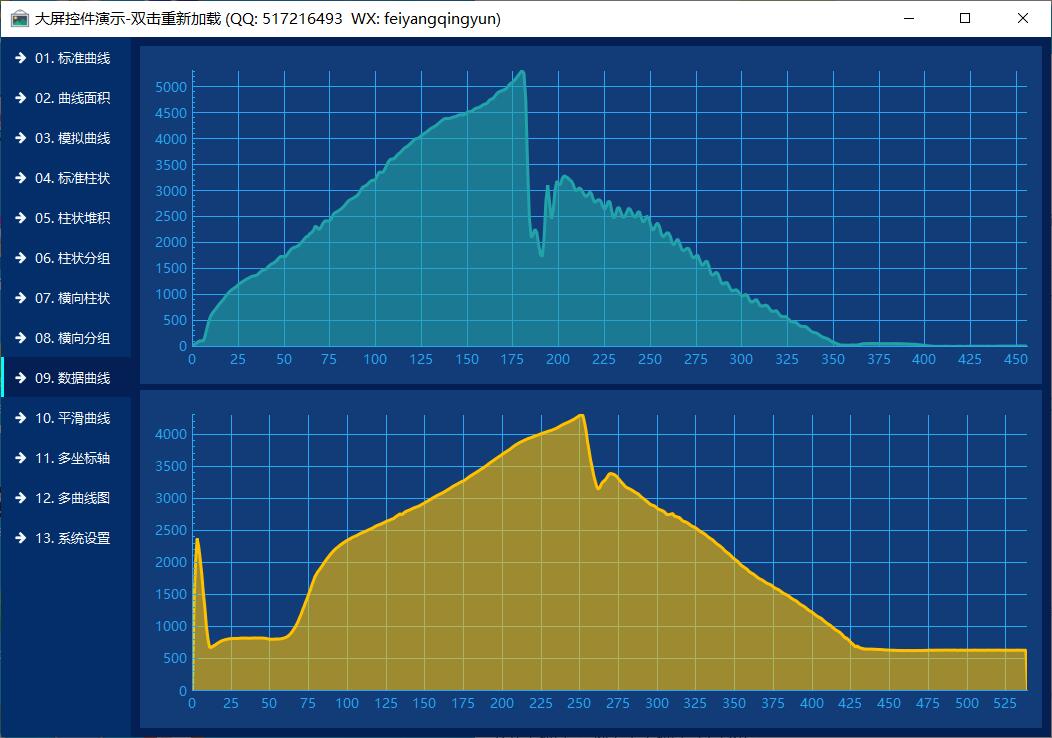This screenshot has width=1052, height=738.
Task: Click the arrow icon beside 01. 标准曲线
Action: click(20, 58)
